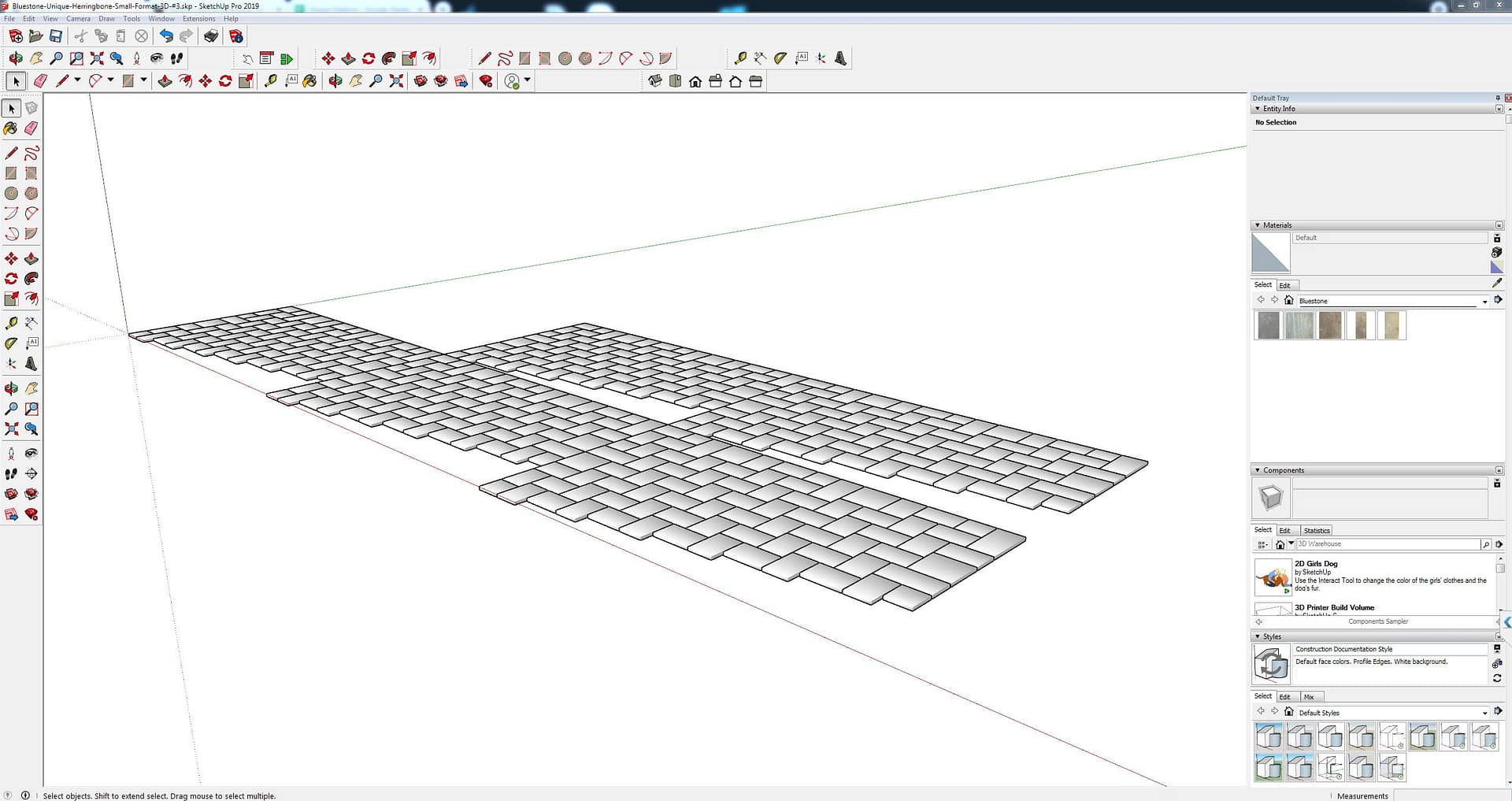Image resolution: width=1512 pixels, height=801 pixels.
Task: Open the Bluestone materials collection dropdown
Action: (1484, 302)
